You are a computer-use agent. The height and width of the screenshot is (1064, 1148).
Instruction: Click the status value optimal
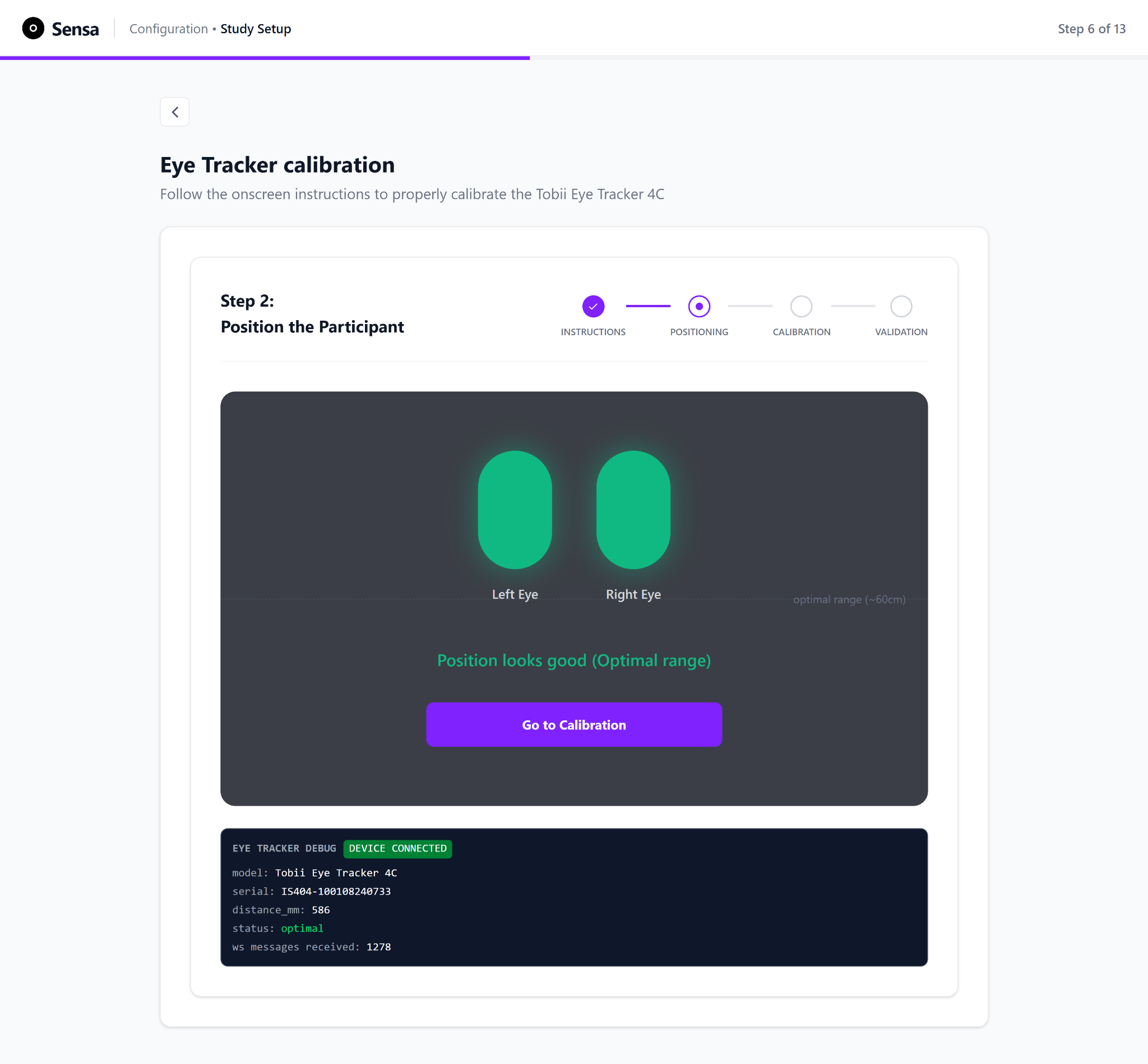pos(302,928)
